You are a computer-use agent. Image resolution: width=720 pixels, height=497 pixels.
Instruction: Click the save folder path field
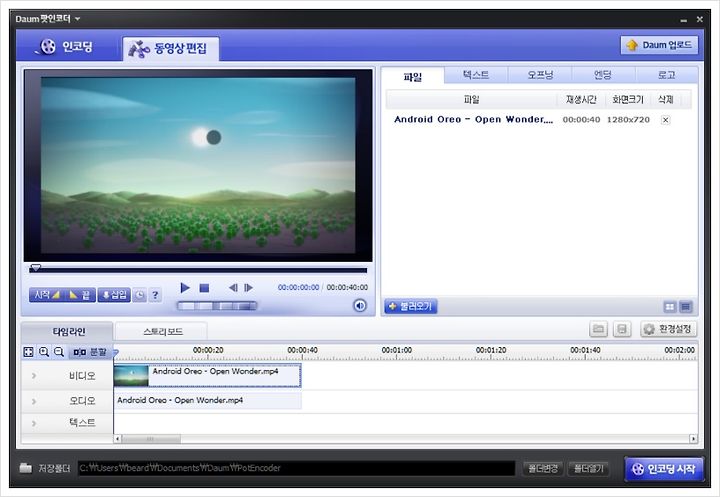pyautogui.click(x=296, y=468)
